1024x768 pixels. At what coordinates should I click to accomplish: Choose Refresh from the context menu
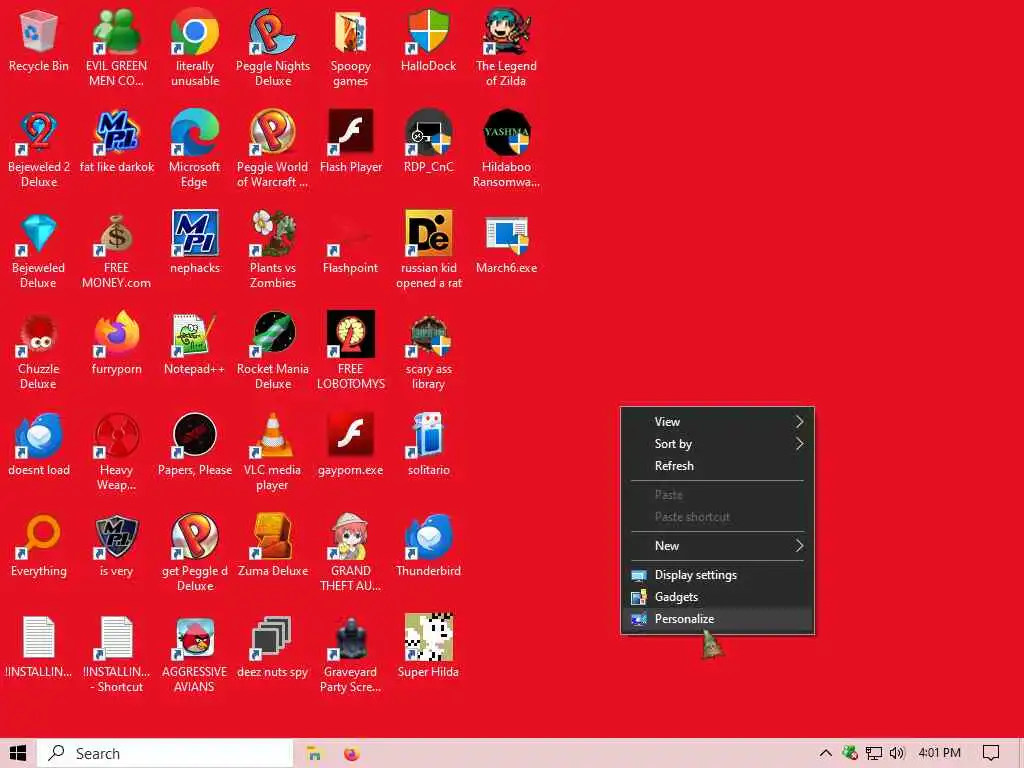[x=717, y=466]
